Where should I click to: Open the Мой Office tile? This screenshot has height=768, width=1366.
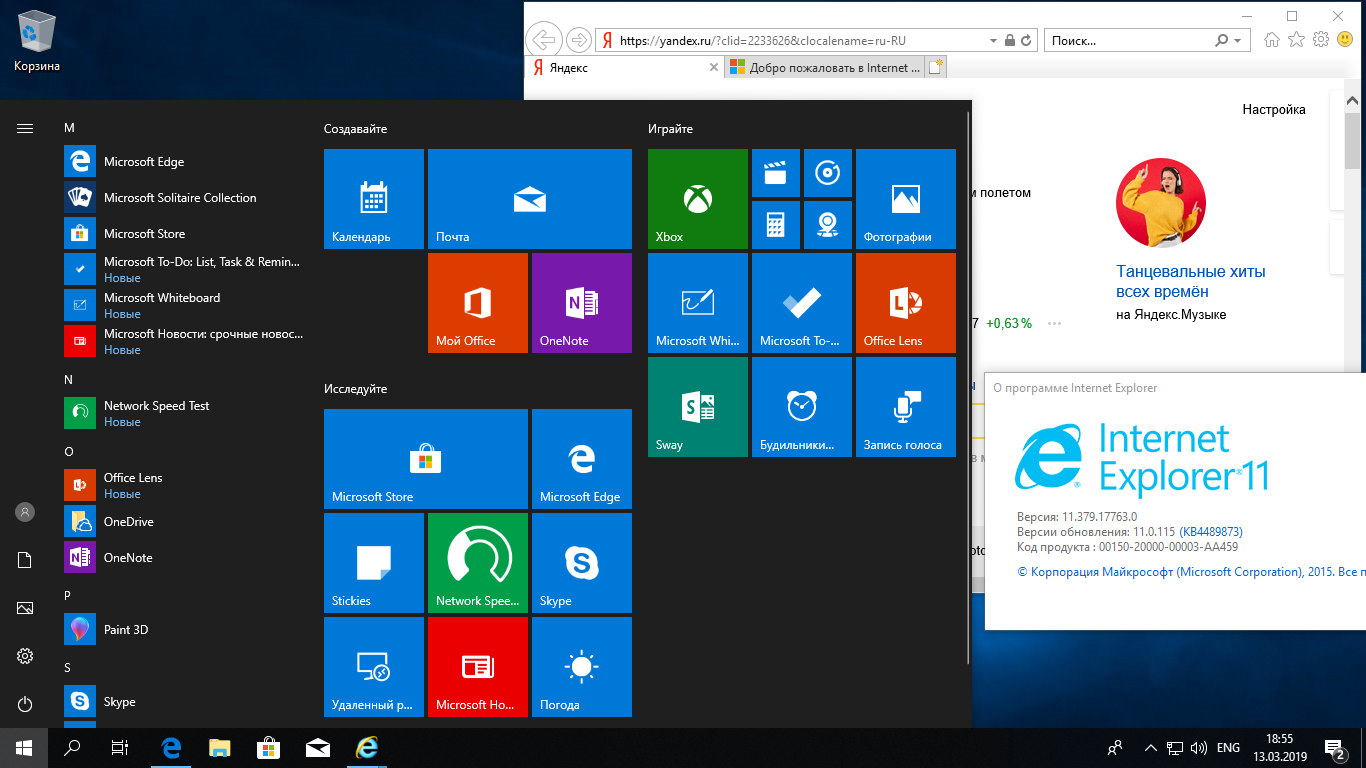click(x=478, y=303)
